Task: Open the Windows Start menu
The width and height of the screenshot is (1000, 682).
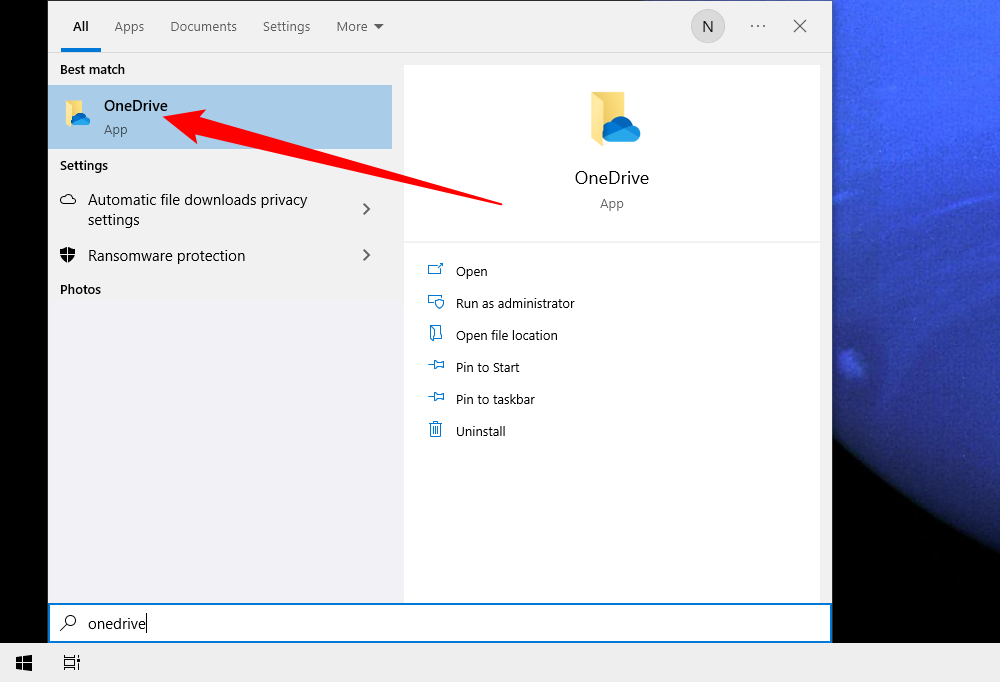Action: [x=23, y=662]
